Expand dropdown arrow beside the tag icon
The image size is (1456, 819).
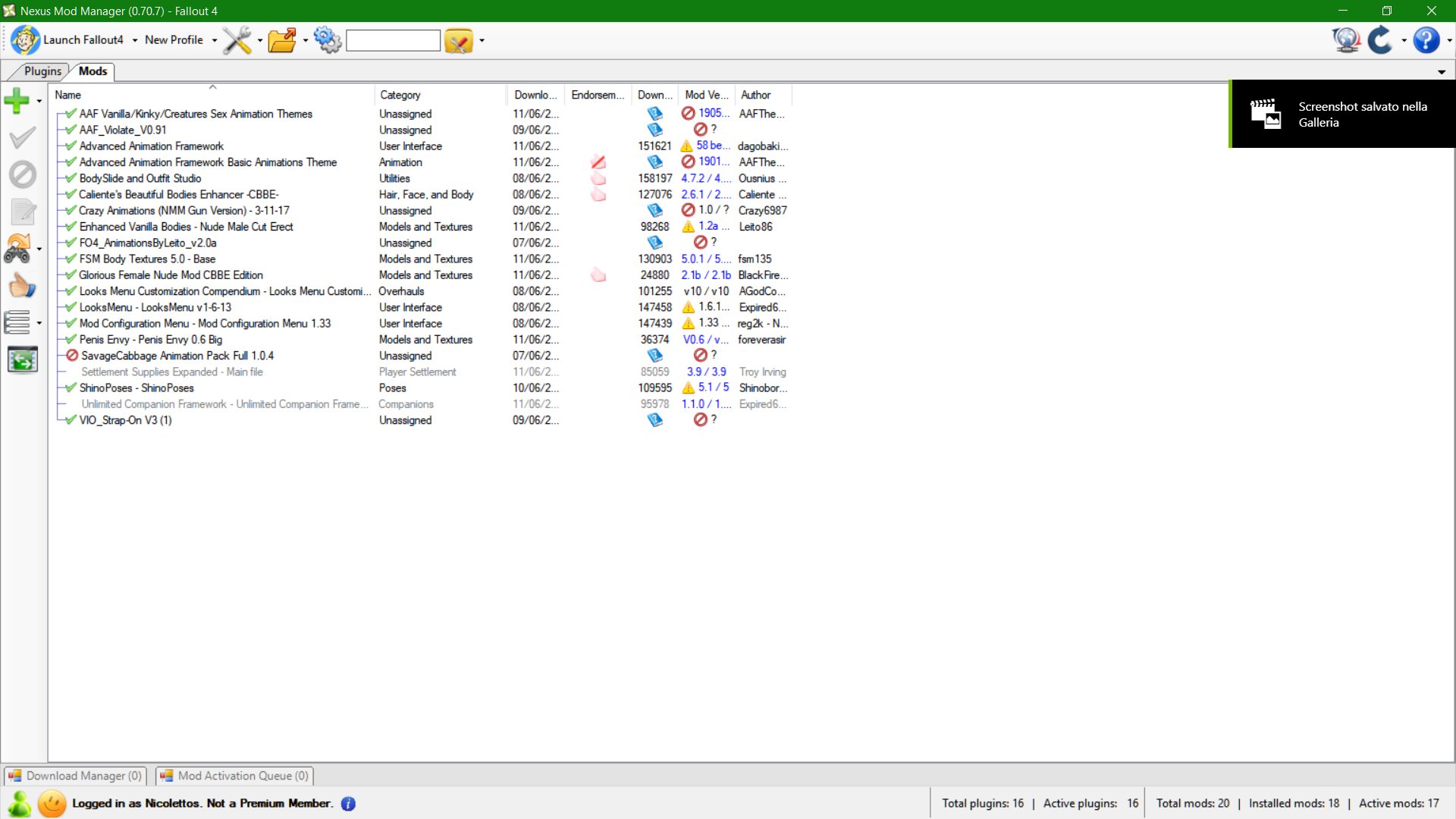click(x=482, y=40)
